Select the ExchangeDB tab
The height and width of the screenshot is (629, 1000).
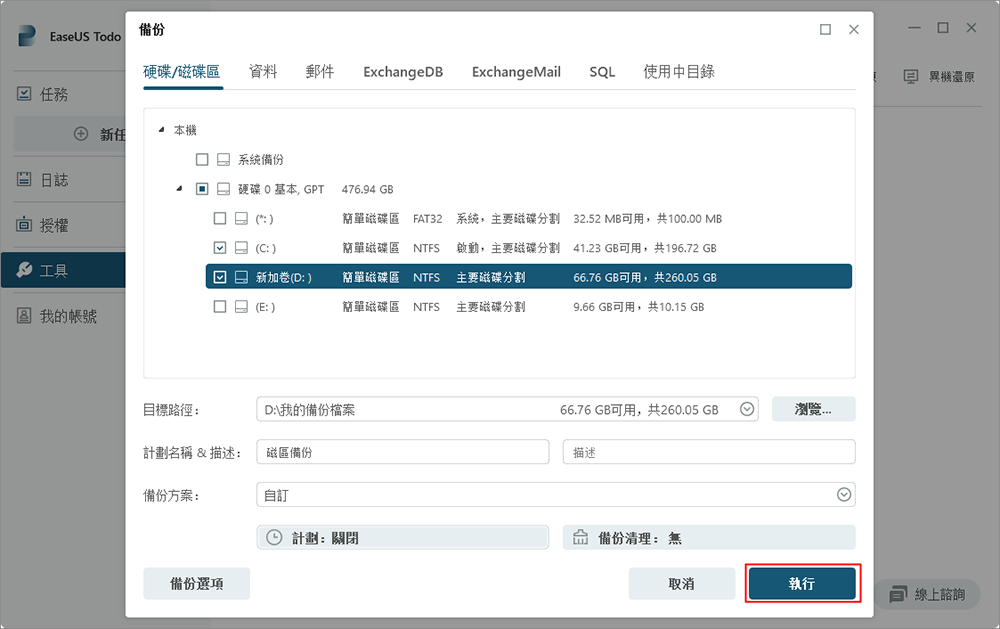(x=403, y=71)
